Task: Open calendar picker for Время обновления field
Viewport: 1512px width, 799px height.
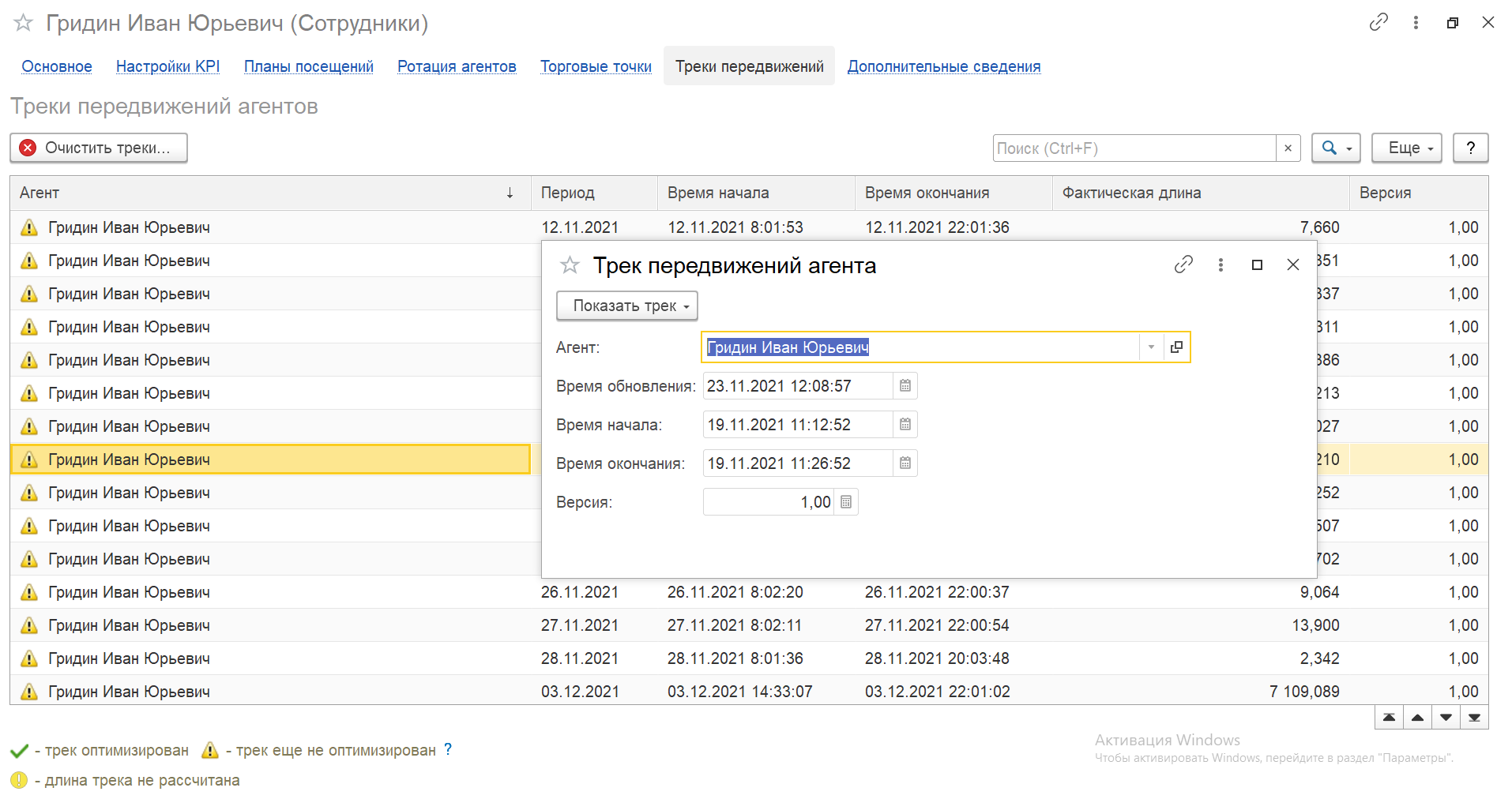Action: click(x=905, y=386)
